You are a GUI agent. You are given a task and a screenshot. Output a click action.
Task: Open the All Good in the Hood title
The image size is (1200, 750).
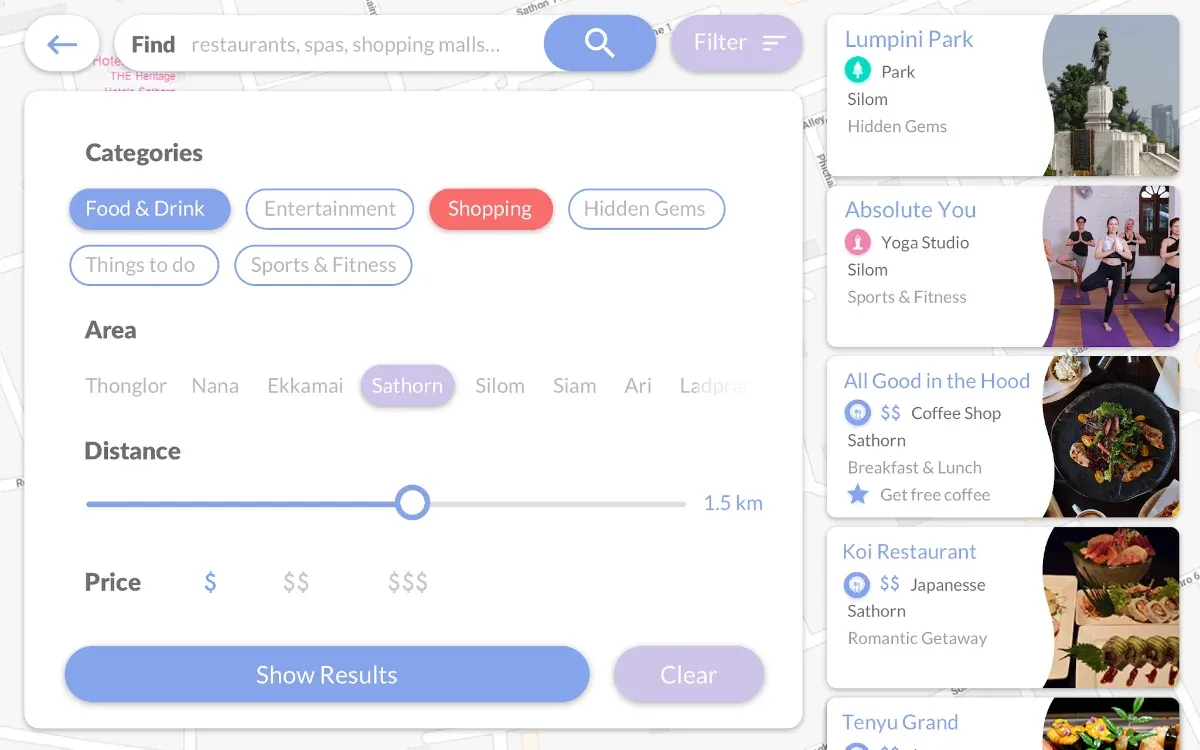pyautogui.click(x=937, y=381)
